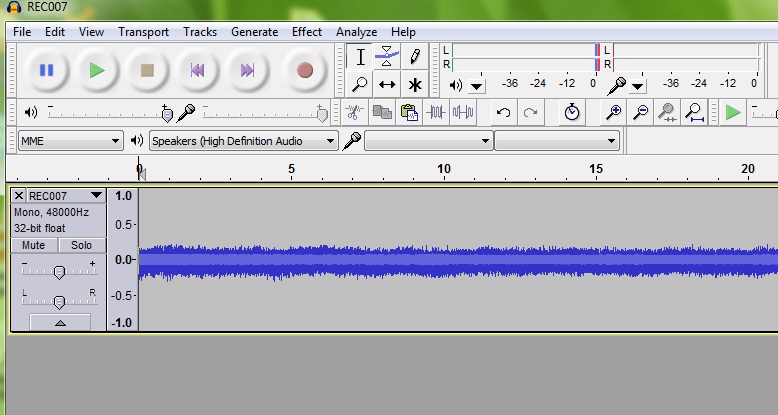The height and width of the screenshot is (415, 778).
Task: Open the MME audio host dropdown
Action: [x=70, y=141]
